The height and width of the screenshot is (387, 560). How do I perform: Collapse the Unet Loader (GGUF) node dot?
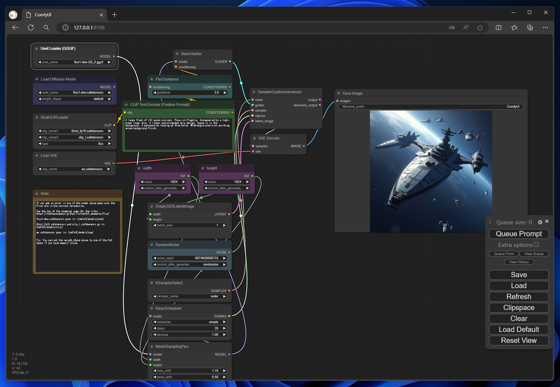36,49
